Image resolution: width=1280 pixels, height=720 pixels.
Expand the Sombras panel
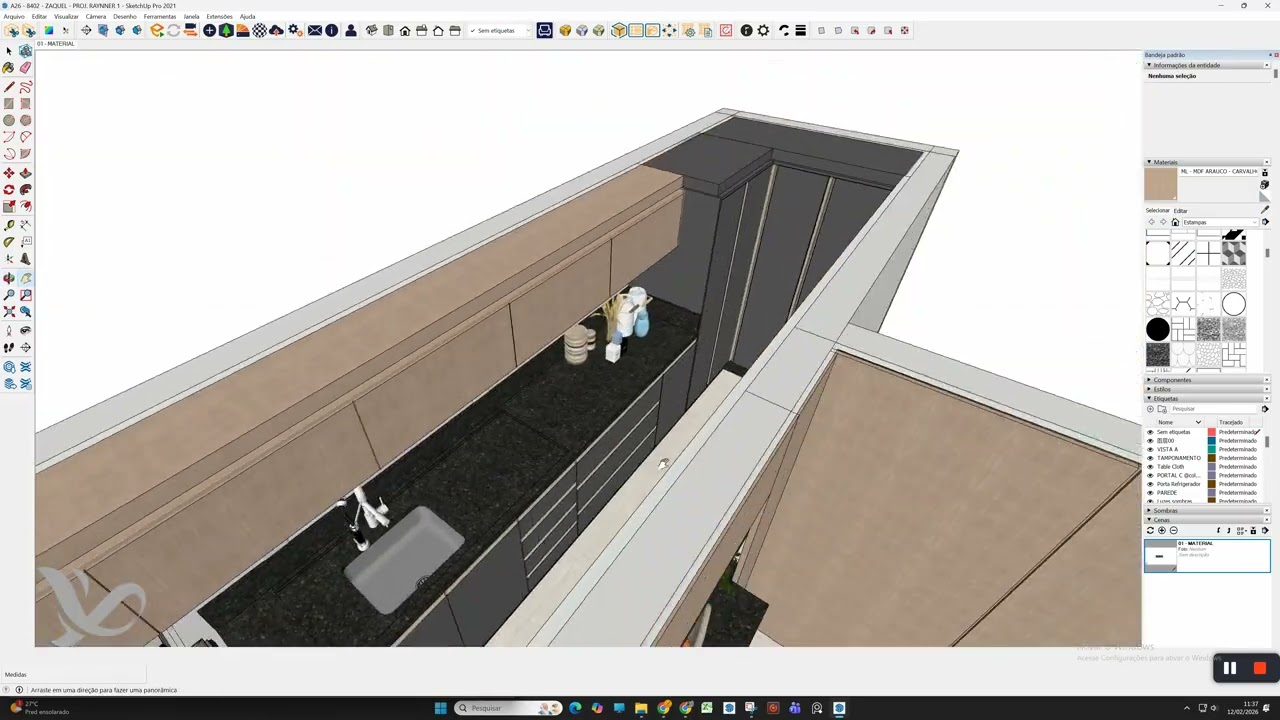pyautogui.click(x=1149, y=510)
